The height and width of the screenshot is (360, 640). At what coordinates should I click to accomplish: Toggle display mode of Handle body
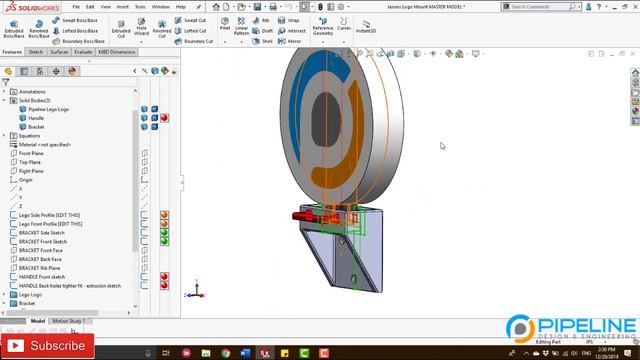tap(154, 118)
